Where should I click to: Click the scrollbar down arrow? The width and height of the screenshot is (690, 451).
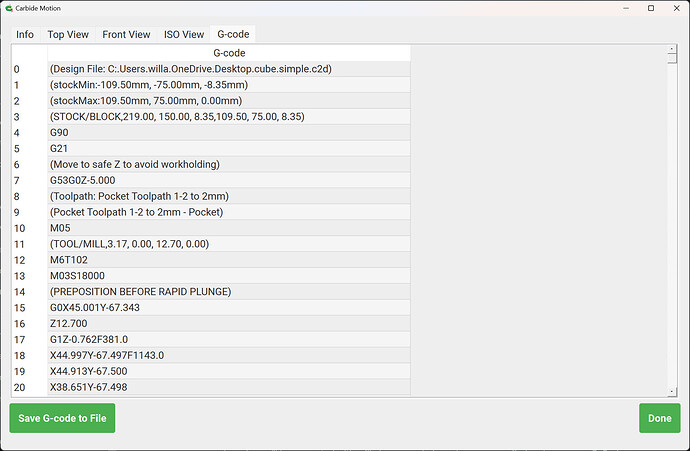673,389
